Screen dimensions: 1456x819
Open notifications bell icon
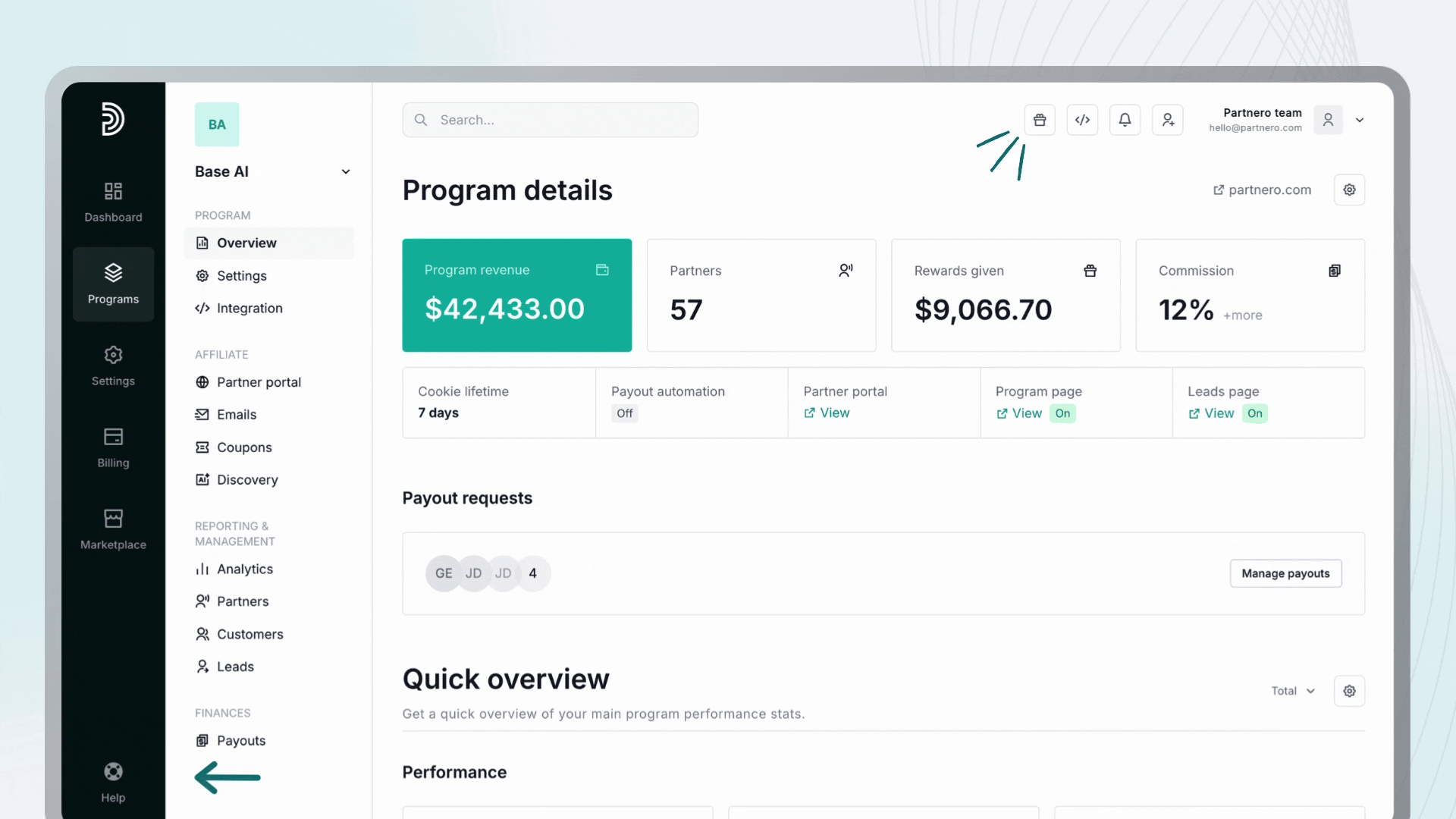(1125, 120)
